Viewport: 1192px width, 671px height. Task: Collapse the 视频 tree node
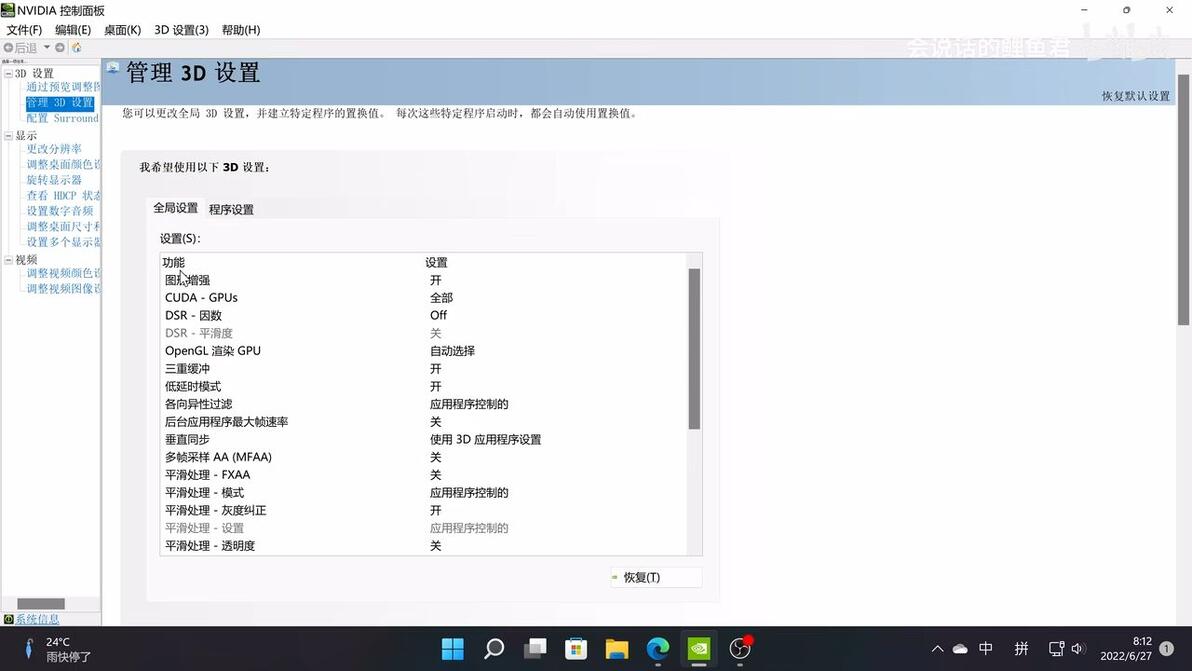click(8, 260)
